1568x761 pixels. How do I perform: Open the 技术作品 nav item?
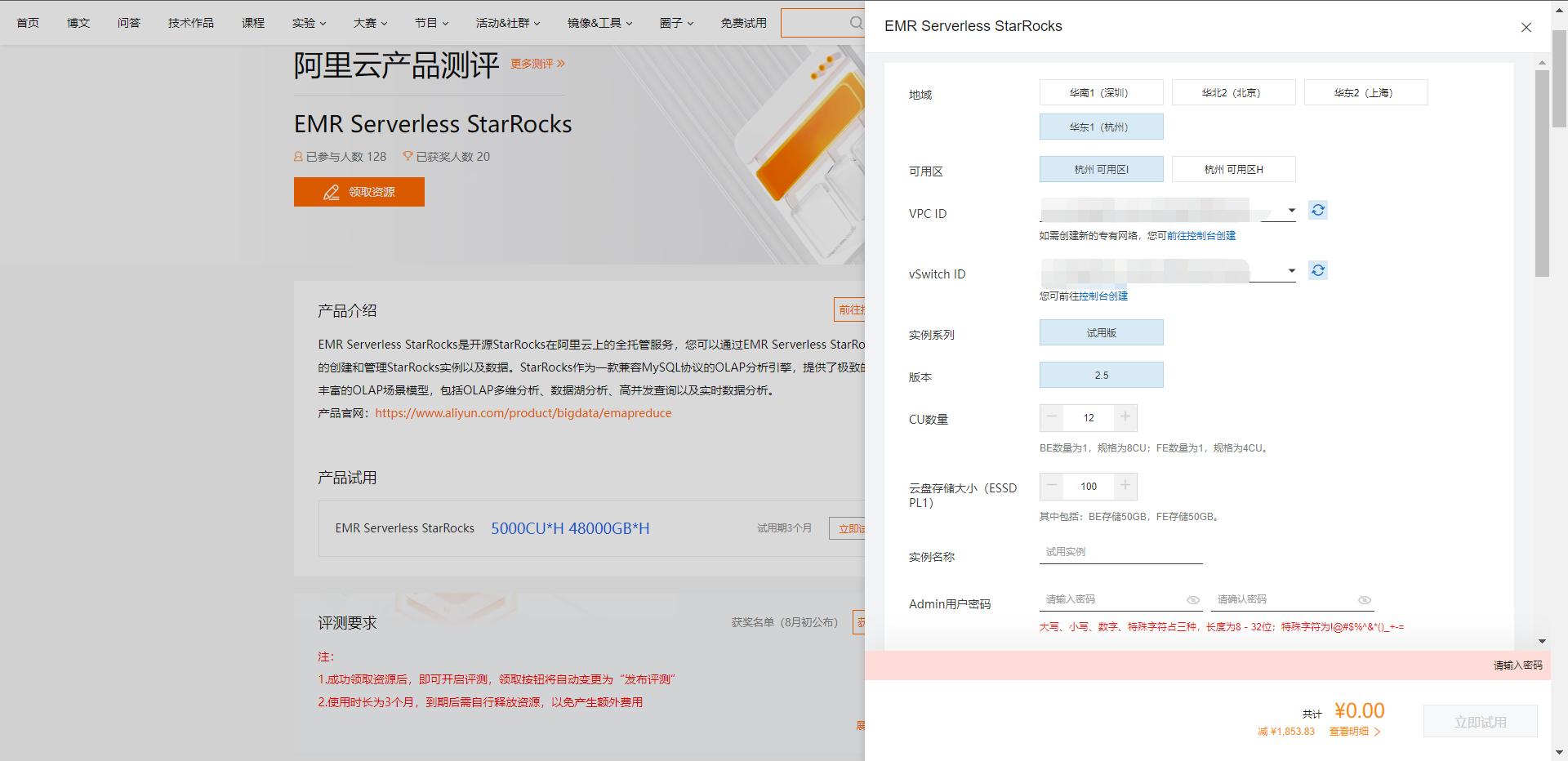coord(190,23)
